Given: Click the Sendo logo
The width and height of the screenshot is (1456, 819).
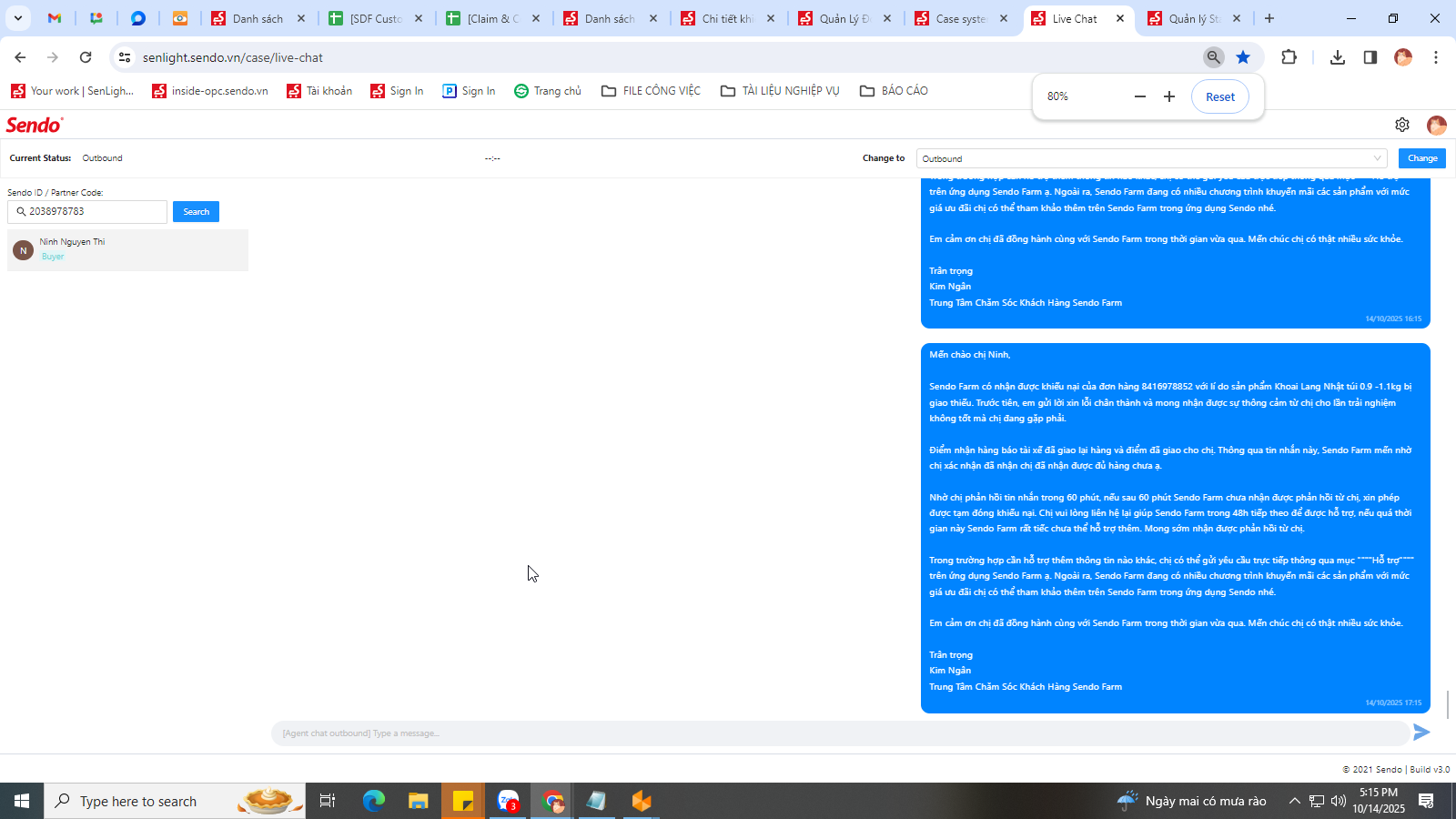Looking at the screenshot, I should click(35, 125).
